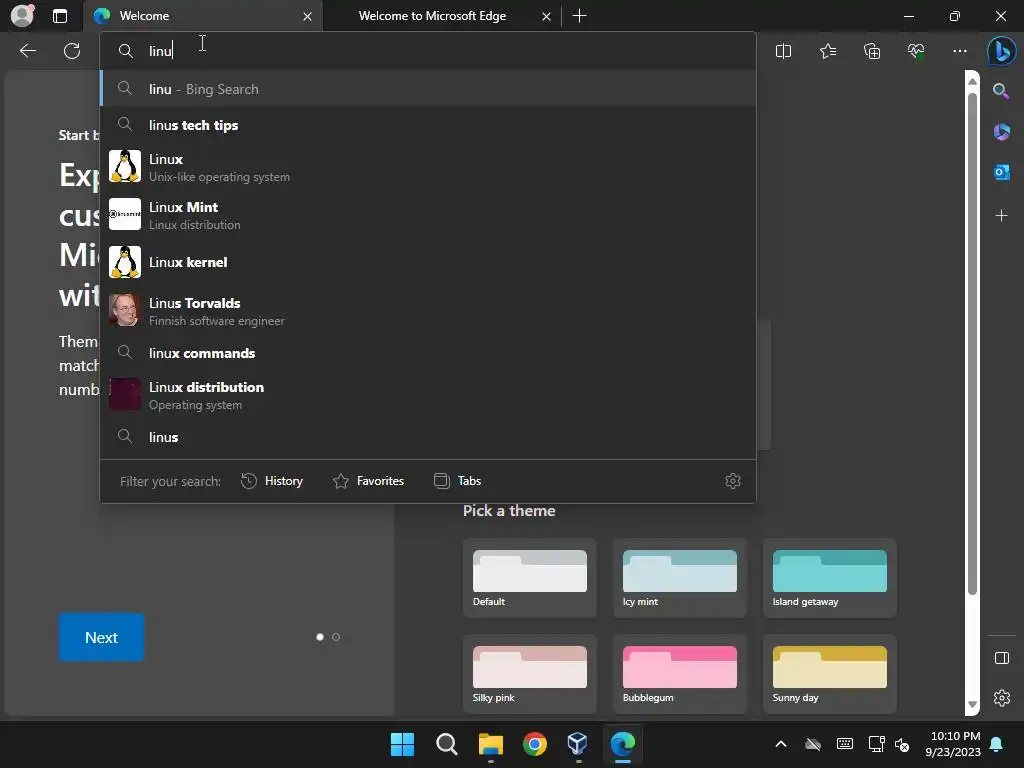Filter search by Favorites
This screenshot has height=768, width=1024.
369,481
